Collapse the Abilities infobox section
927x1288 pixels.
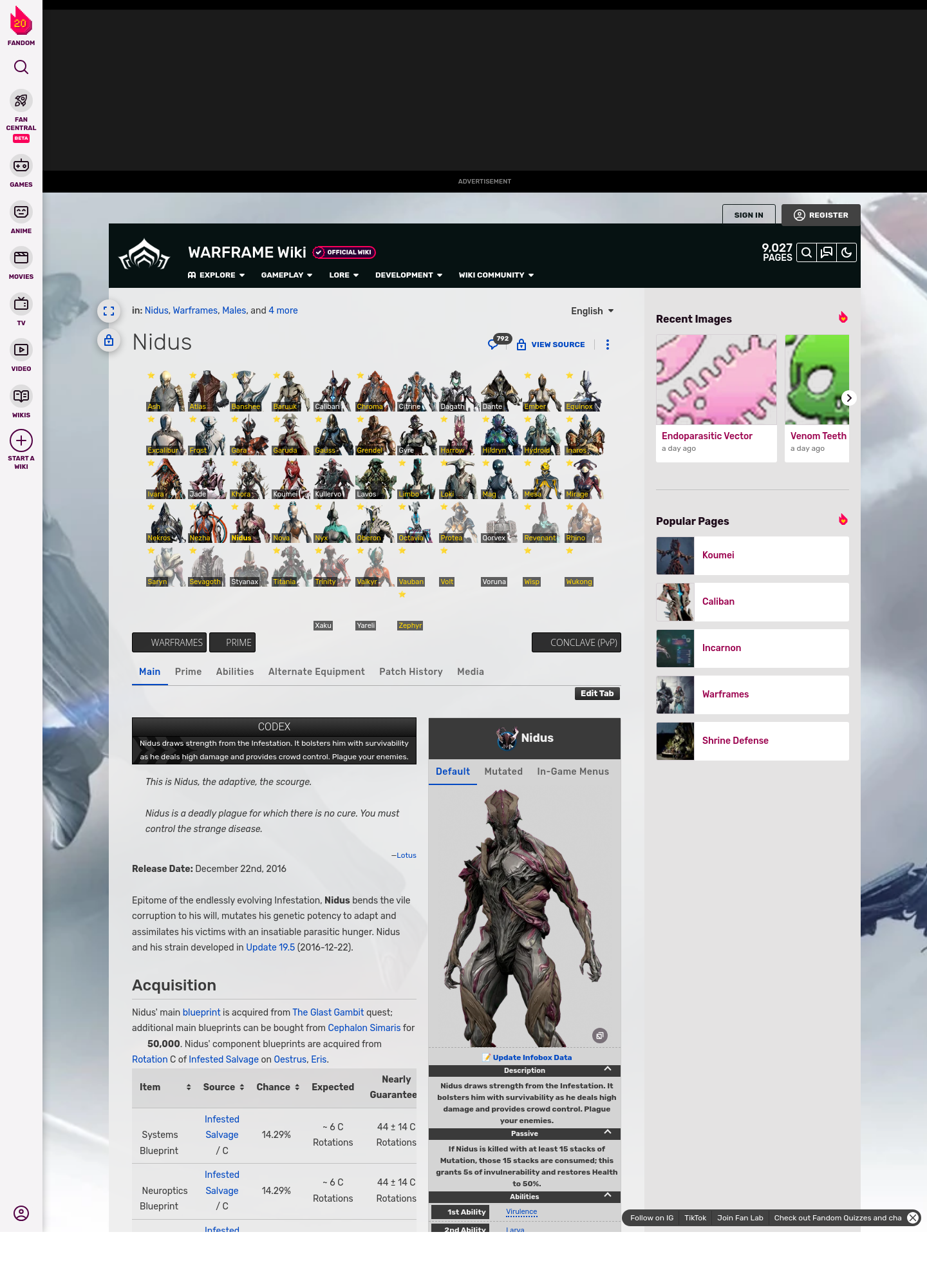(x=607, y=1195)
